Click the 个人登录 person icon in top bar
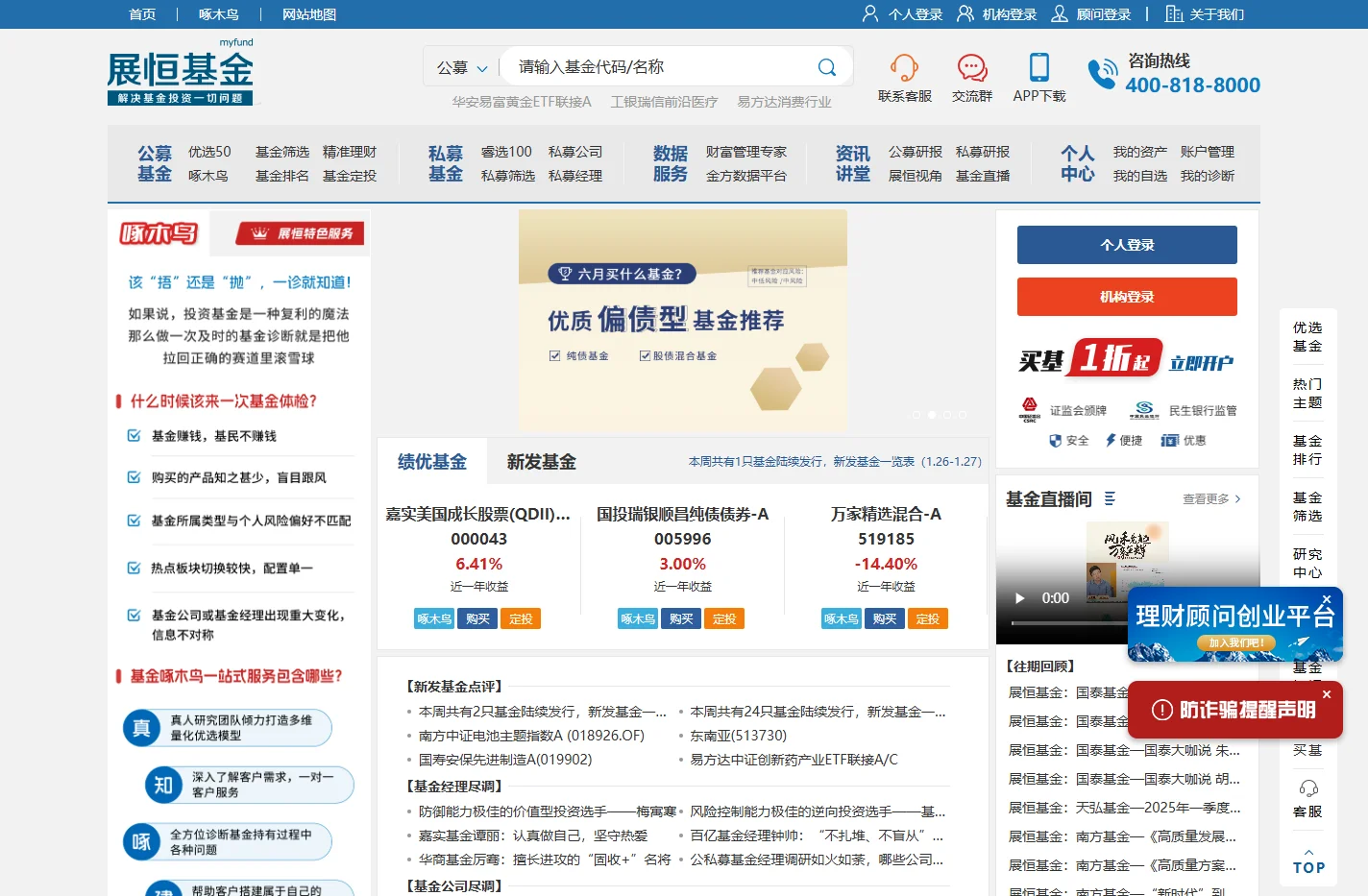1368x896 pixels. tap(870, 13)
